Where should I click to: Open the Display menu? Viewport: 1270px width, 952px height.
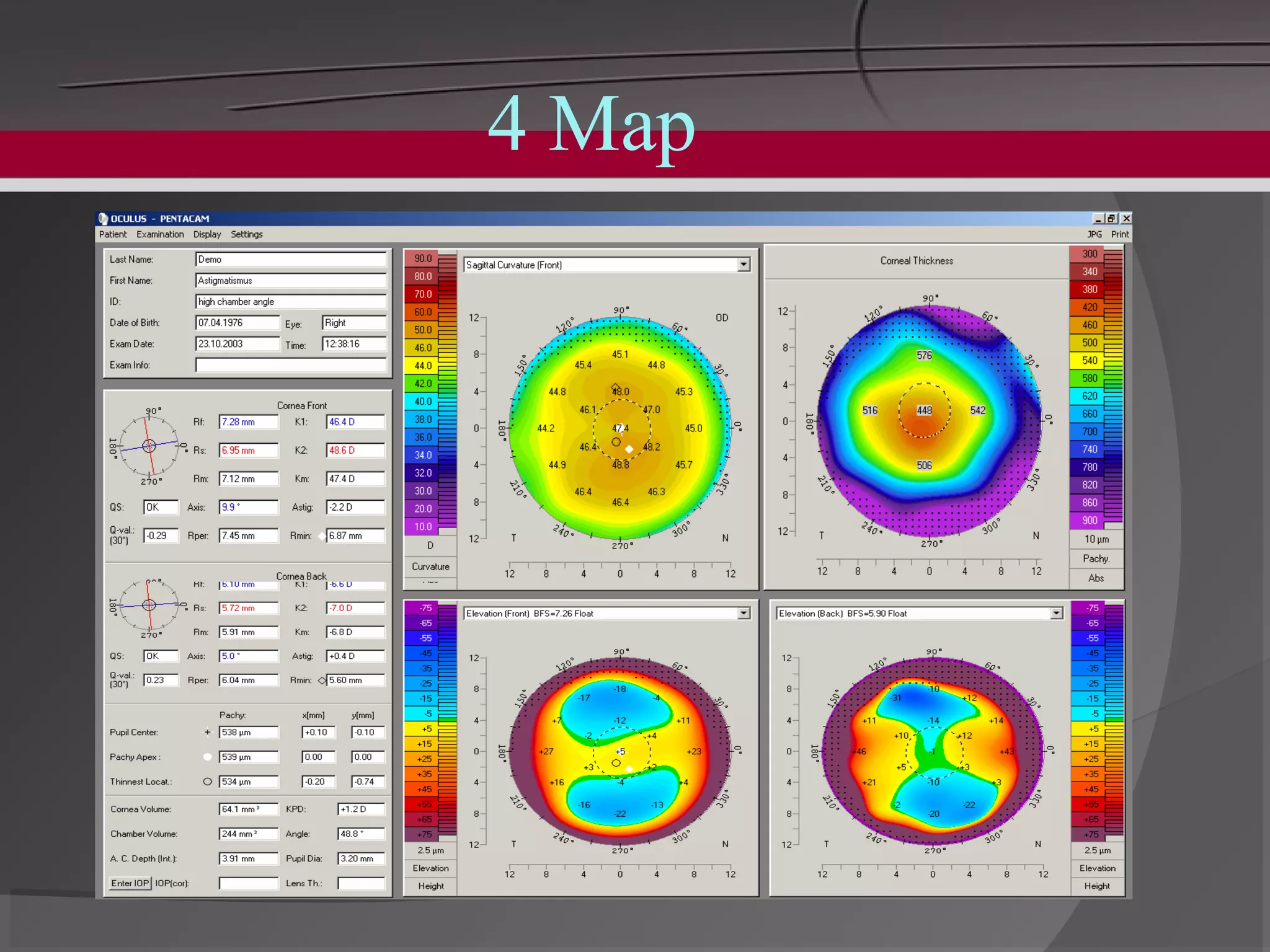click(x=207, y=234)
